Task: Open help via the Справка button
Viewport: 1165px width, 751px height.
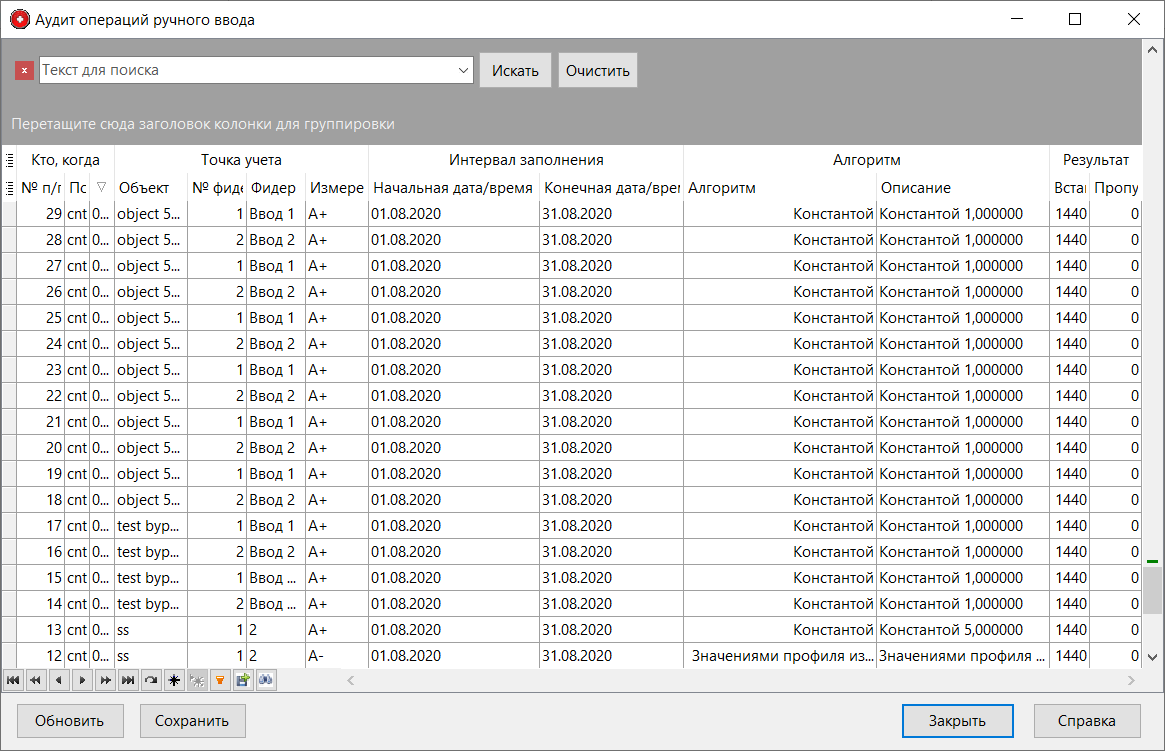Action: click(x=1087, y=720)
